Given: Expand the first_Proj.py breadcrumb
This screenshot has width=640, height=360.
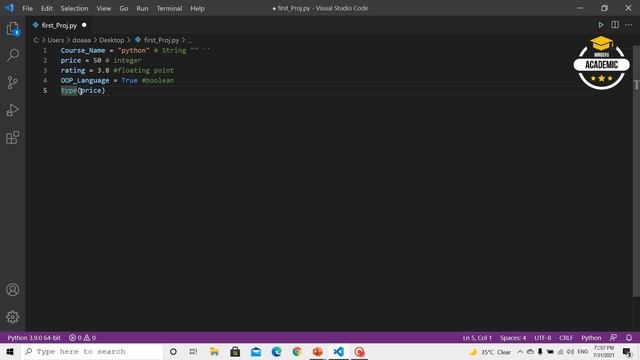Looking at the screenshot, I should click(161, 40).
